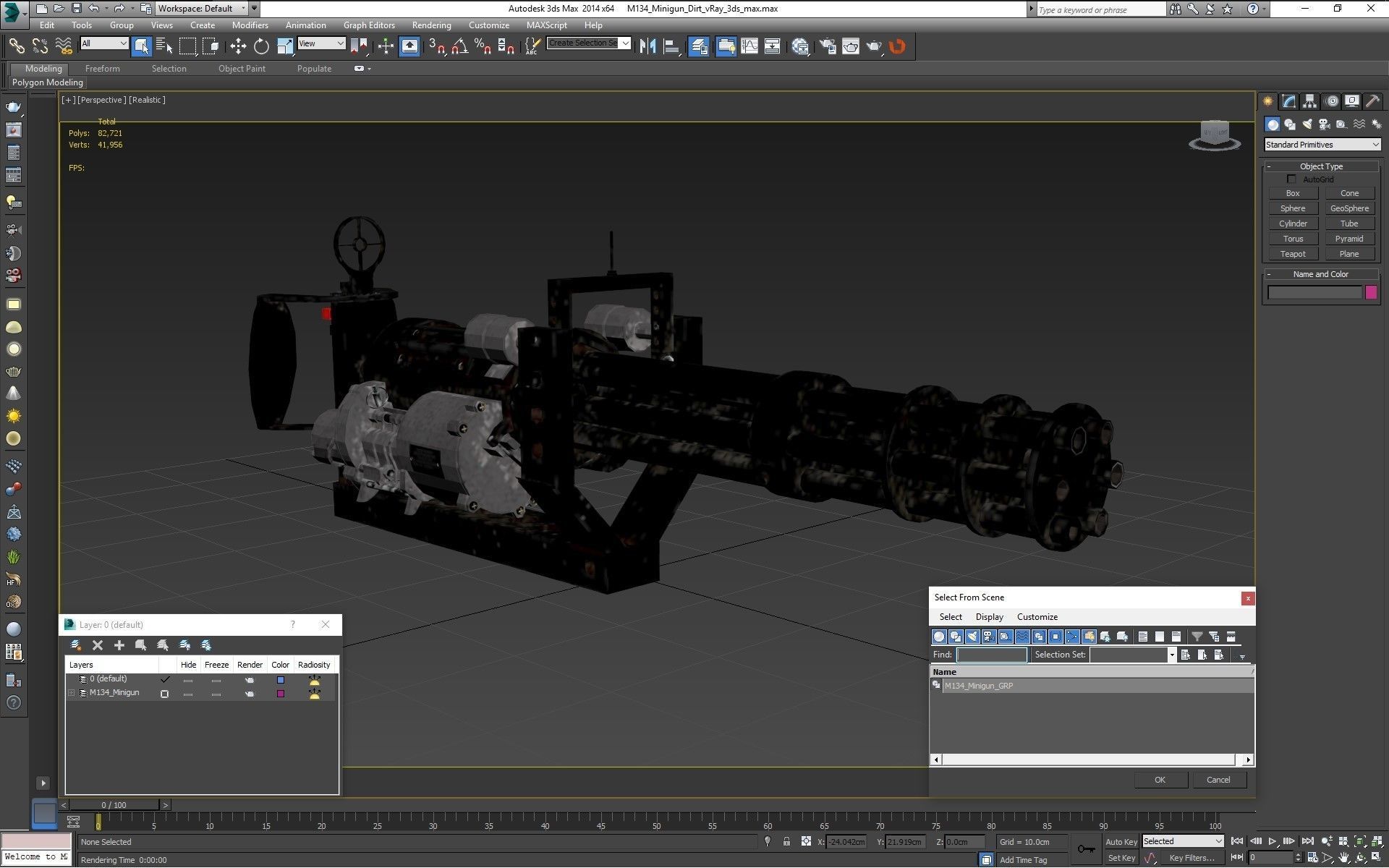Toggle Auto Key animation mode
The image size is (1389, 868).
(1121, 842)
